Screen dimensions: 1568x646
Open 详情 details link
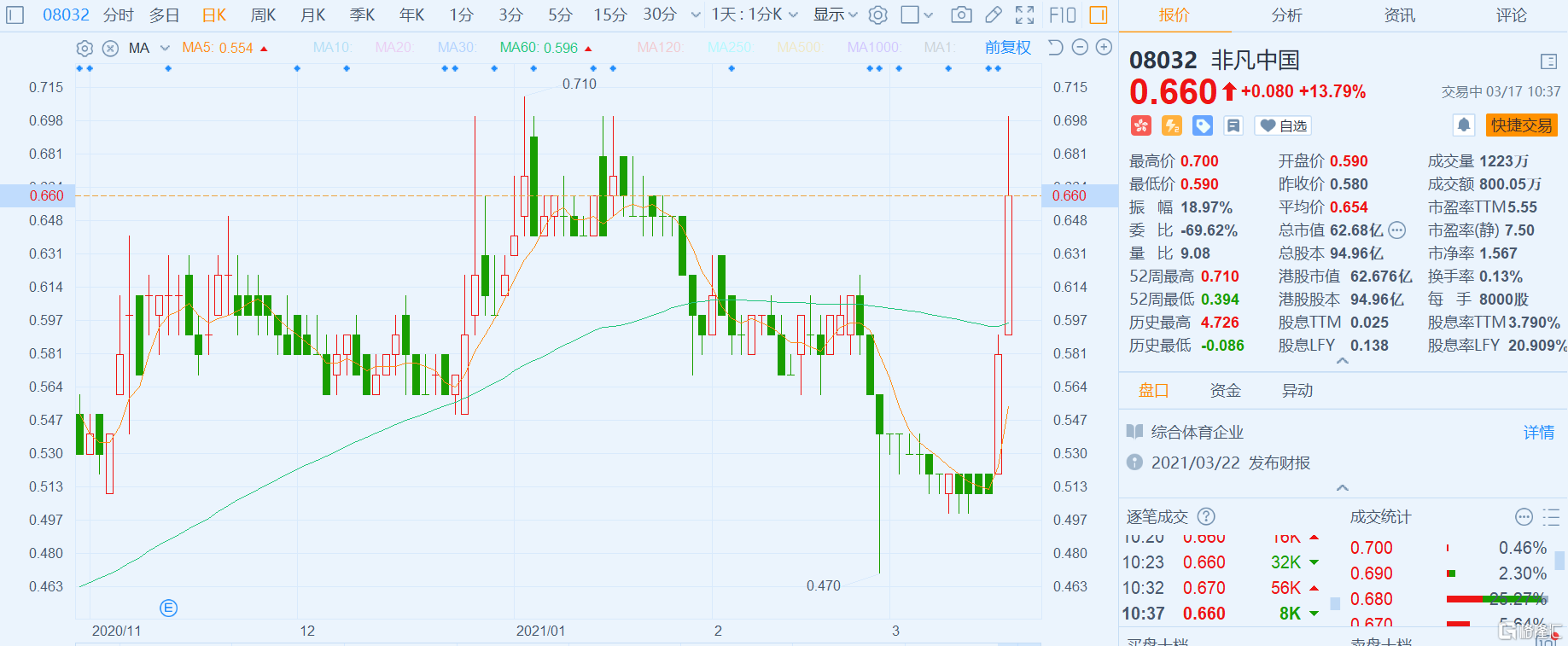[1539, 432]
